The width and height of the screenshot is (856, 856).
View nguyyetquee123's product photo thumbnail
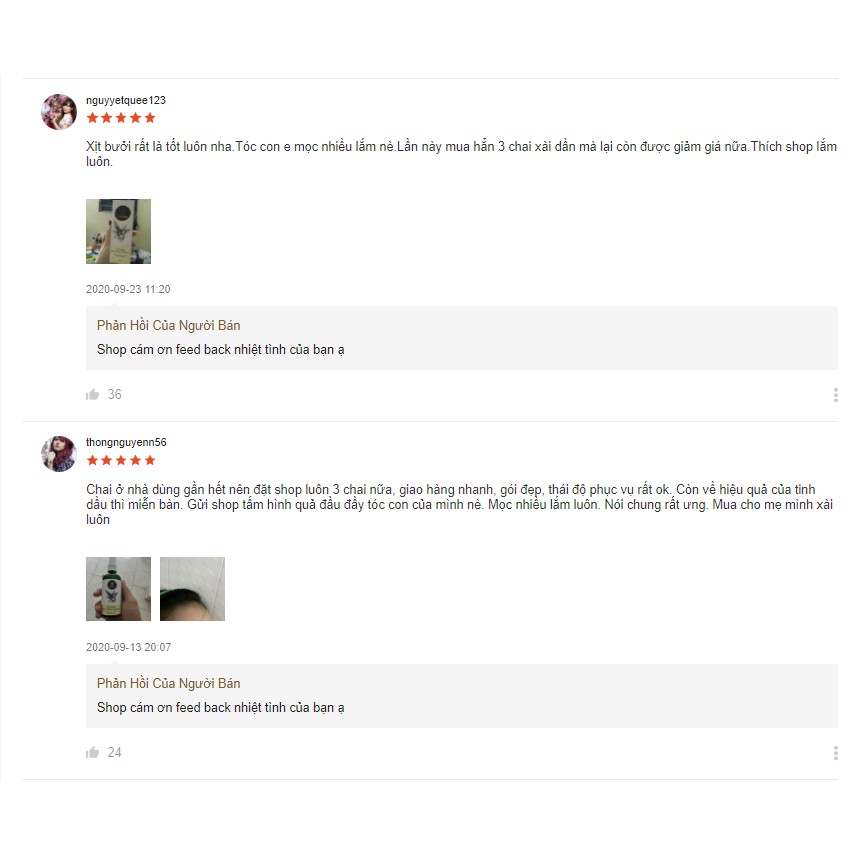pos(118,231)
